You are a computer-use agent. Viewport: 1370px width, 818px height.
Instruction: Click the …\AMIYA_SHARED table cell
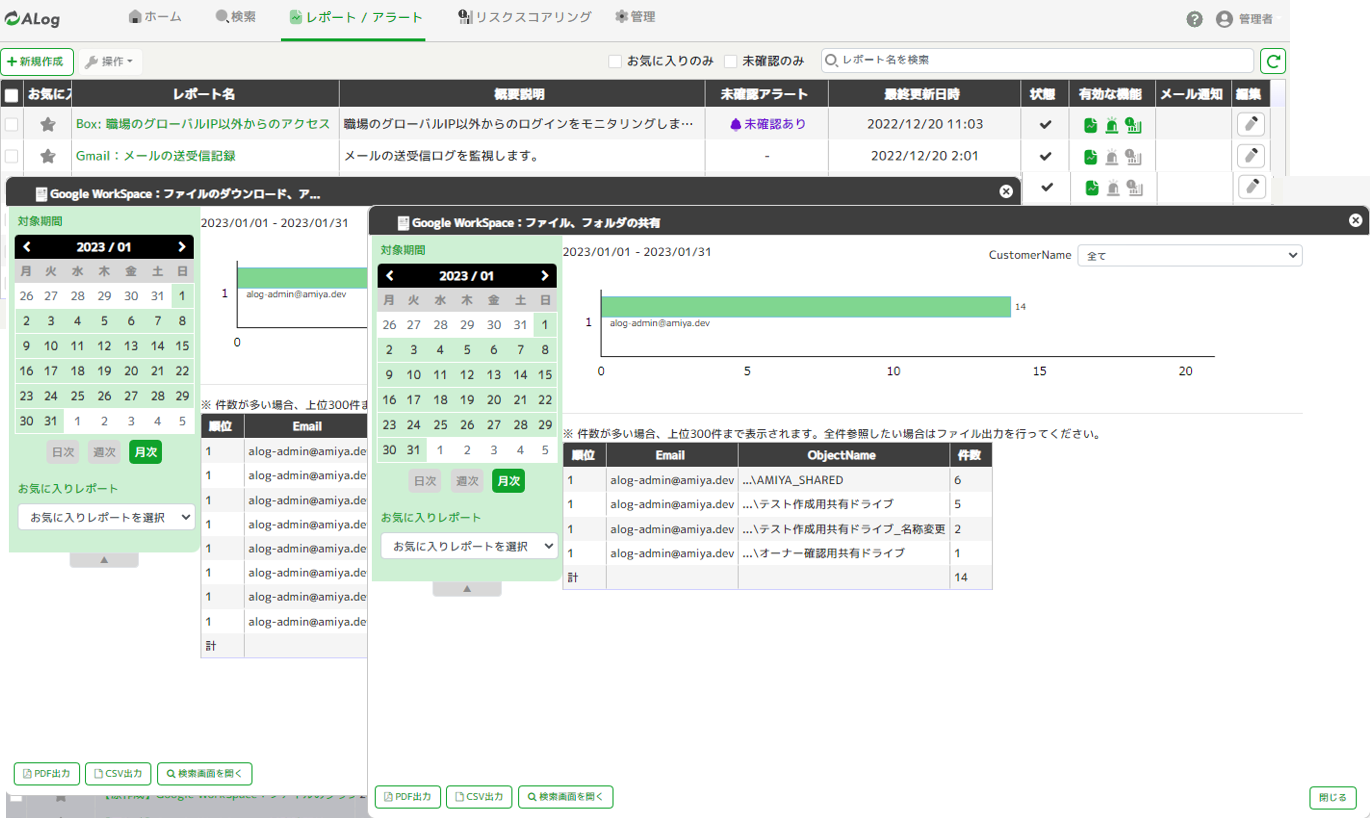pyautogui.click(x=844, y=480)
